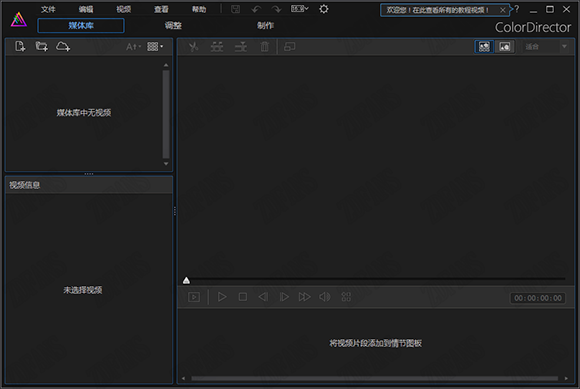580x389 pixels.
Task: Download videos from cloud icon
Action: [63, 47]
